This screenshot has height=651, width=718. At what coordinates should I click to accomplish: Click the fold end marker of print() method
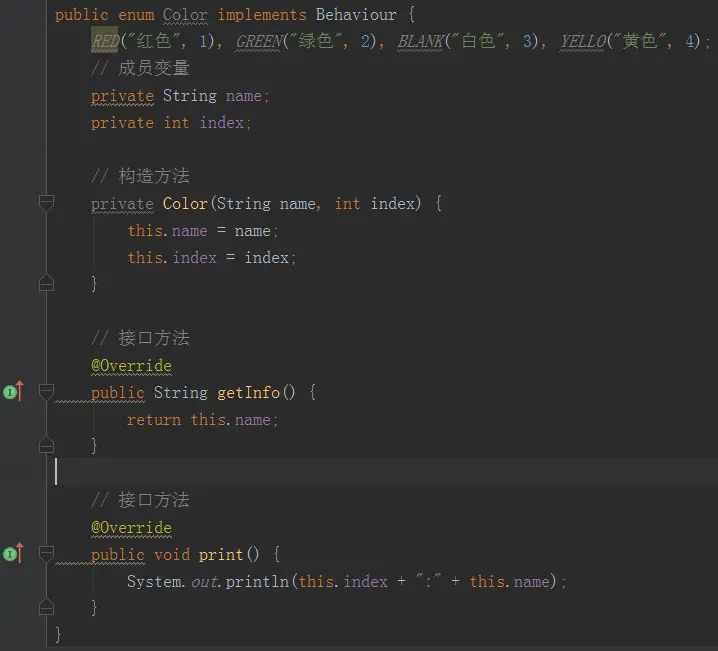[46, 607]
